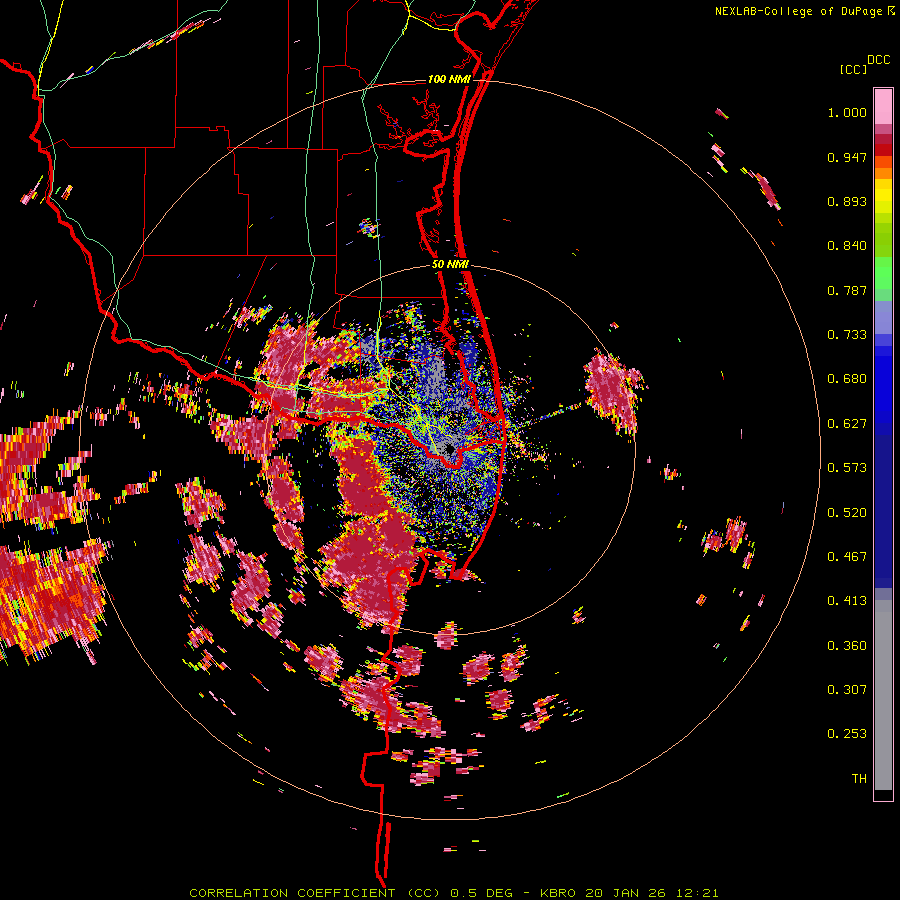Pick the yellow swatch beside 0.893
Image resolution: width=900 pixels, height=900 pixels.
tap(883, 200)
